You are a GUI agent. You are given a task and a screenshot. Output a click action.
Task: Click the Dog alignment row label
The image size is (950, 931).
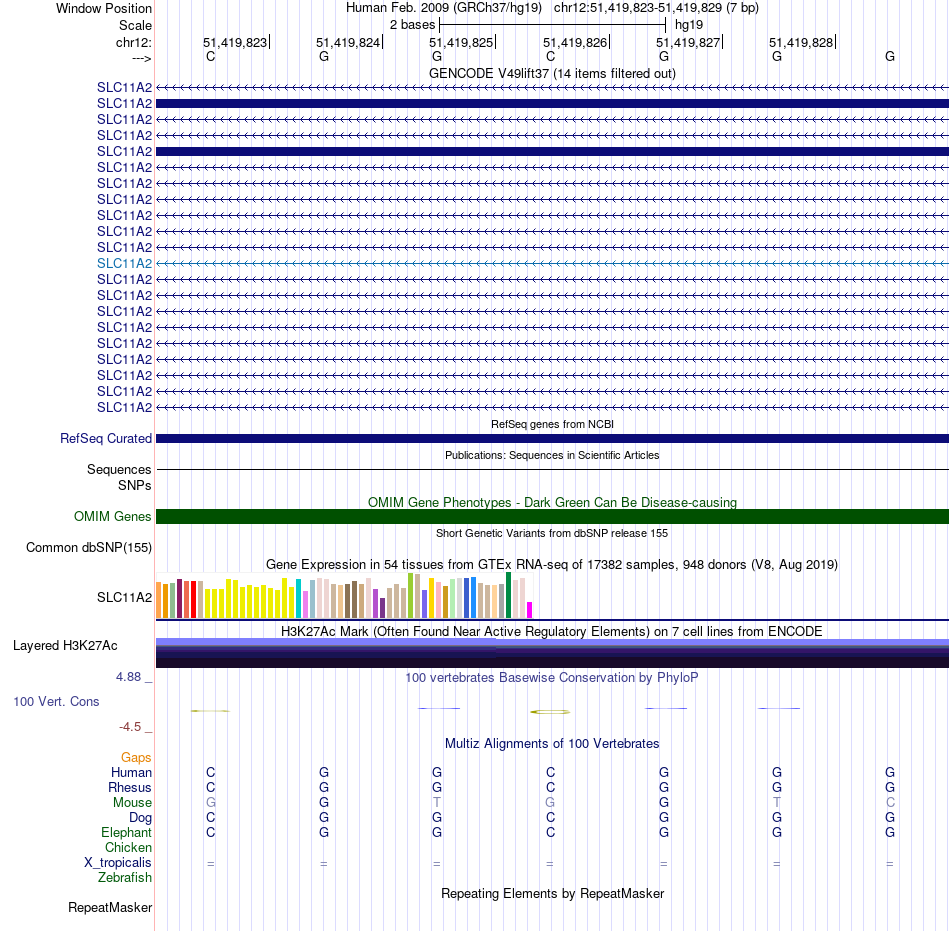tap(140, 817)
